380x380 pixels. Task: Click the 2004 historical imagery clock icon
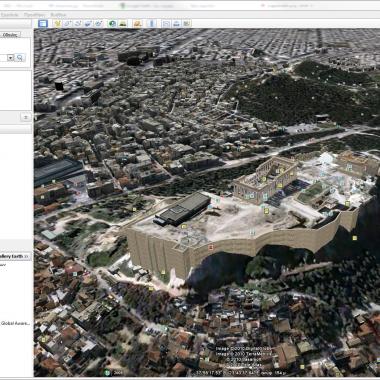(107, 373)
